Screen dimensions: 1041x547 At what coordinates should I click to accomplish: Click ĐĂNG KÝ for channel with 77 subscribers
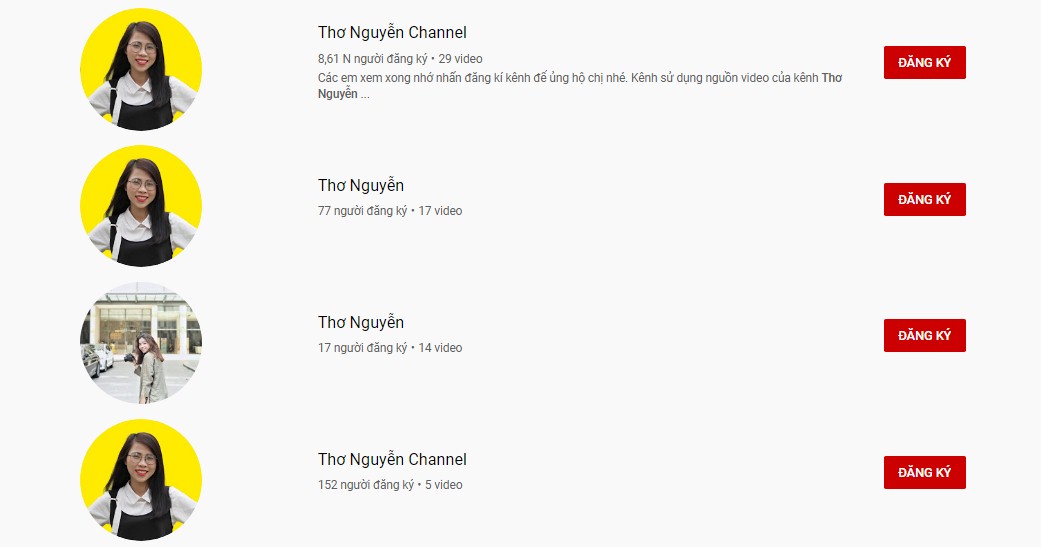coord(924,199)
